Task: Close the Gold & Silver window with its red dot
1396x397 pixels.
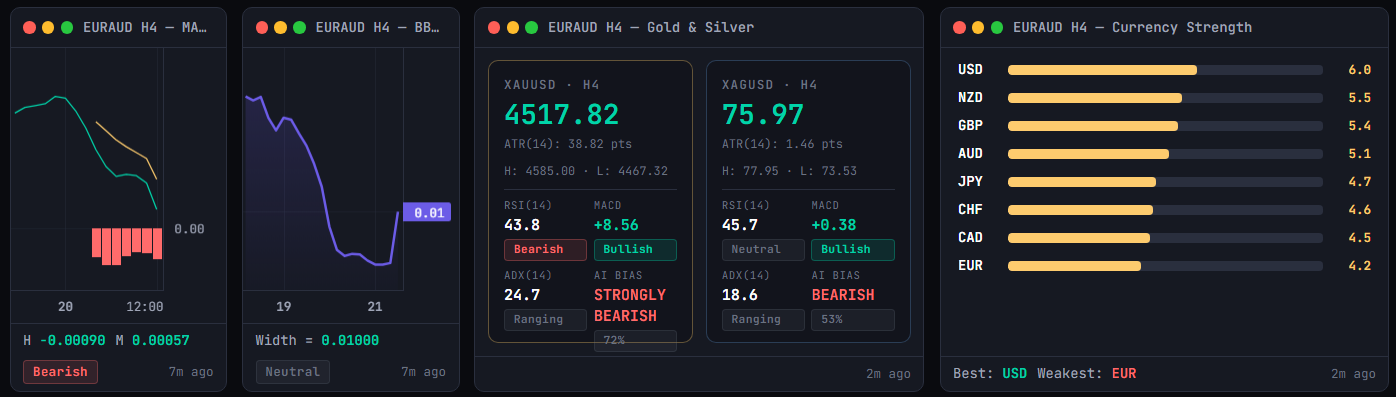Action: click(495, 28)
